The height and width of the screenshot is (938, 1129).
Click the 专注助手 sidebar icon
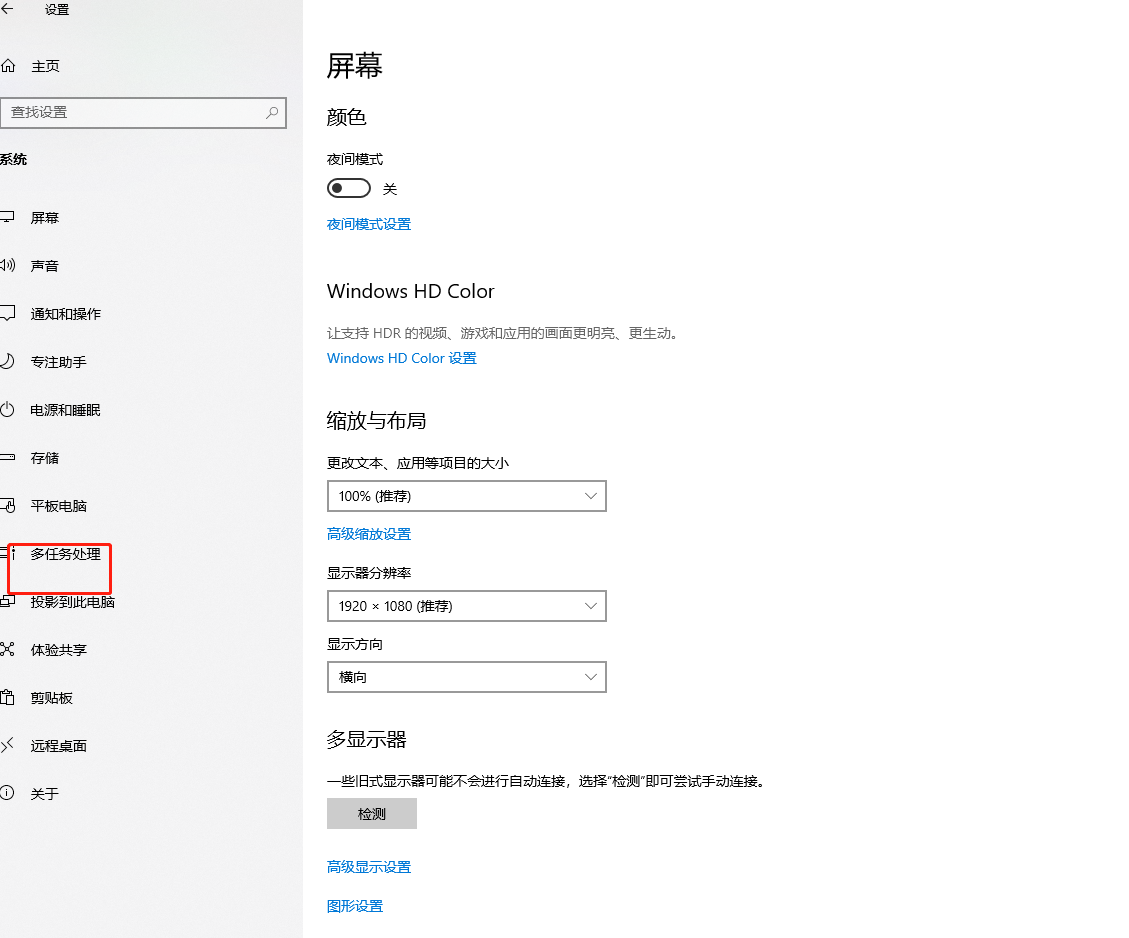click(60, 361)
